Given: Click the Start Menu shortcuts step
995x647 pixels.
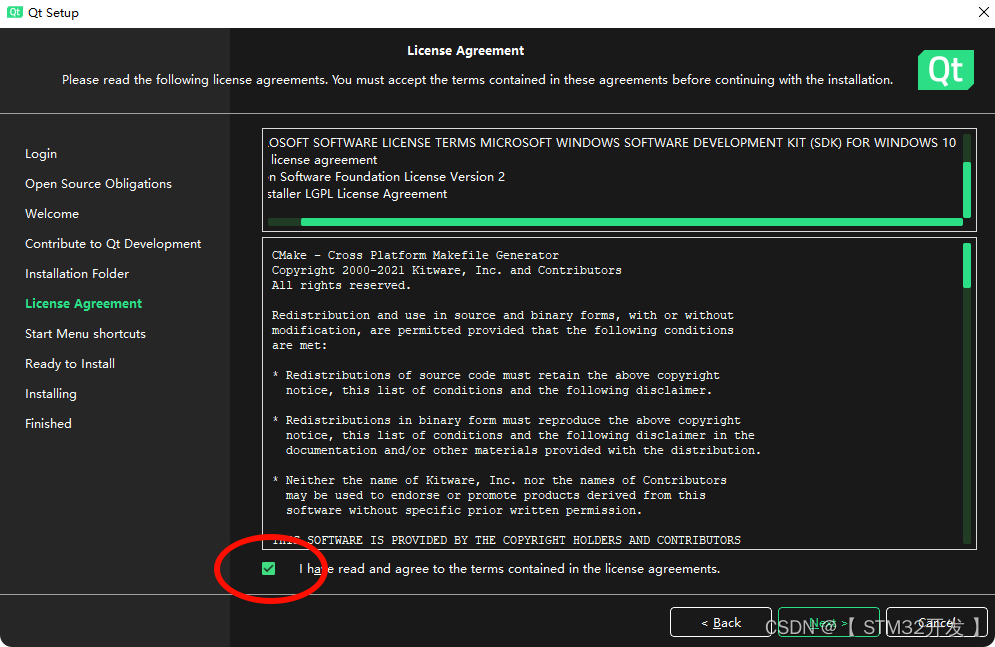Looking at the screenshot, I should point(85,334).
